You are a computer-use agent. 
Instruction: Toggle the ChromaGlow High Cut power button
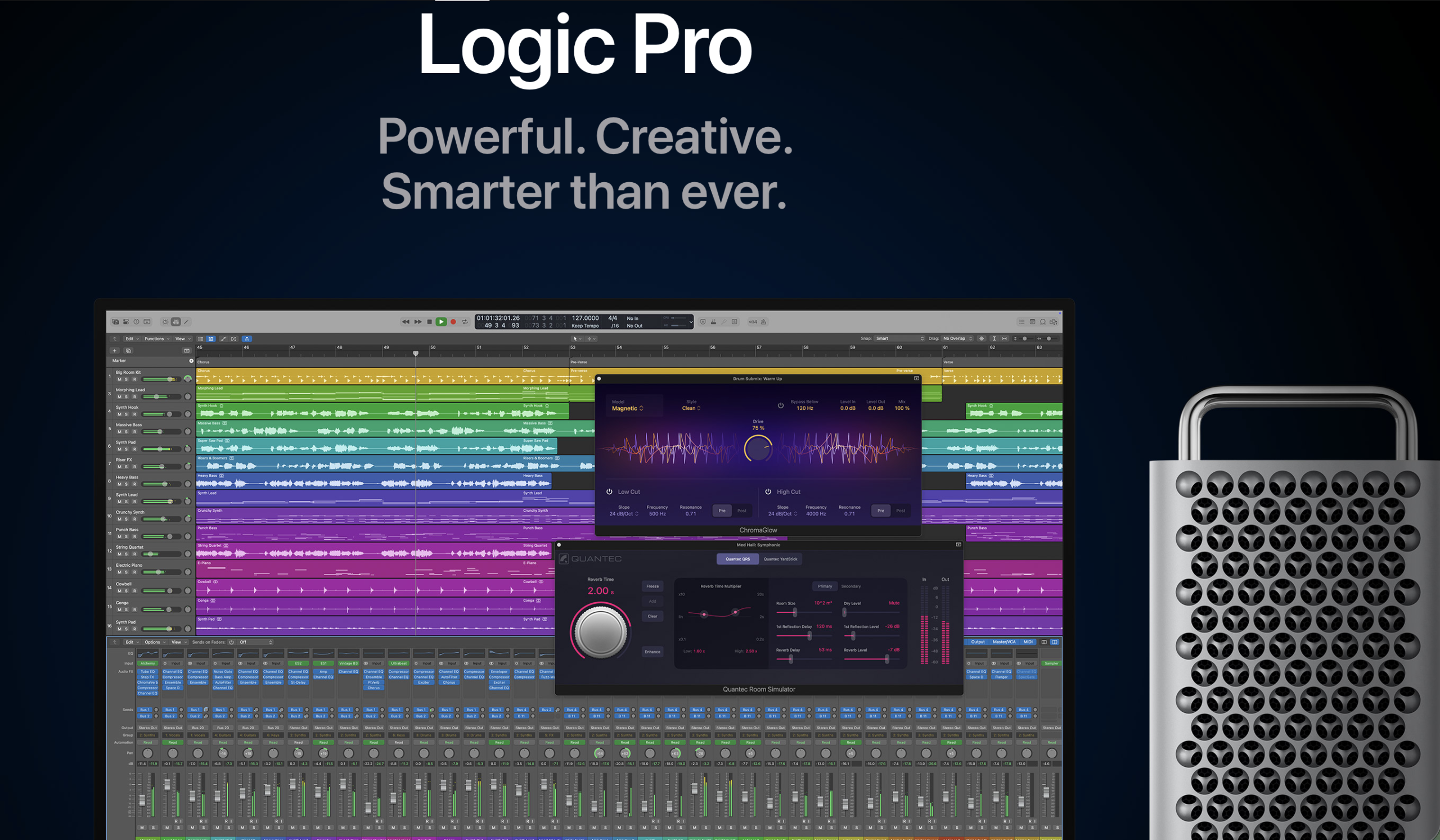click(768, 491)
